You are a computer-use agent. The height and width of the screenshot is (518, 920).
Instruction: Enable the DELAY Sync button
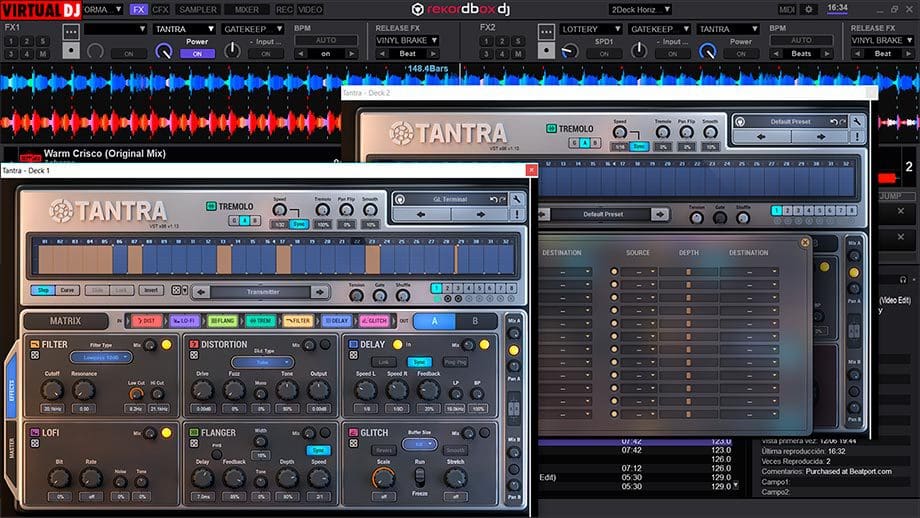click(x=419, y=362)
